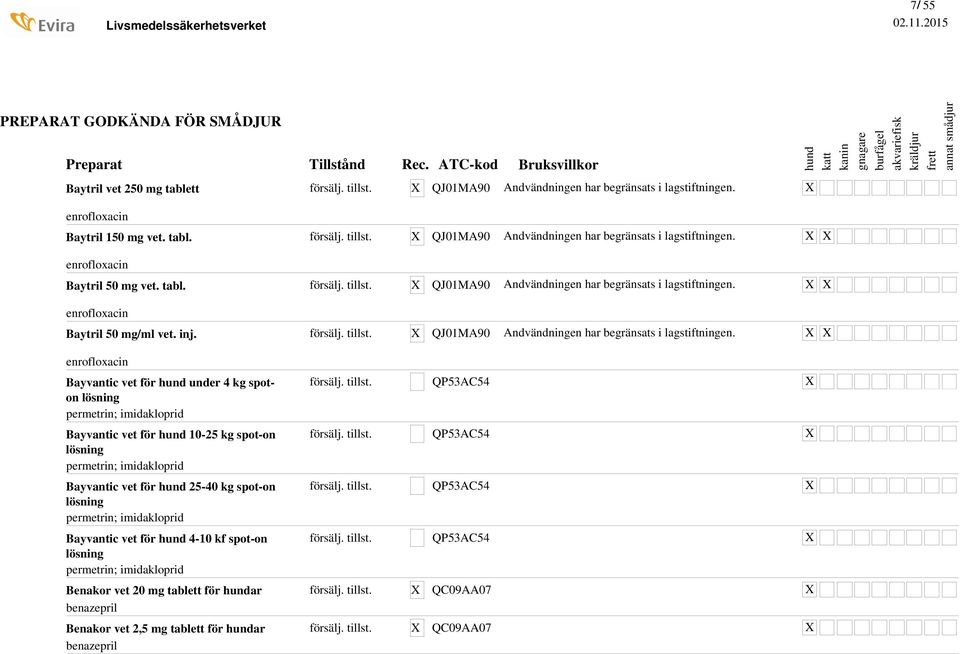Screen dimensions: 960x654
Task: Click ATC code QJ01MA90 for Baytril vet 250 mg
Action: click(460, 188)
